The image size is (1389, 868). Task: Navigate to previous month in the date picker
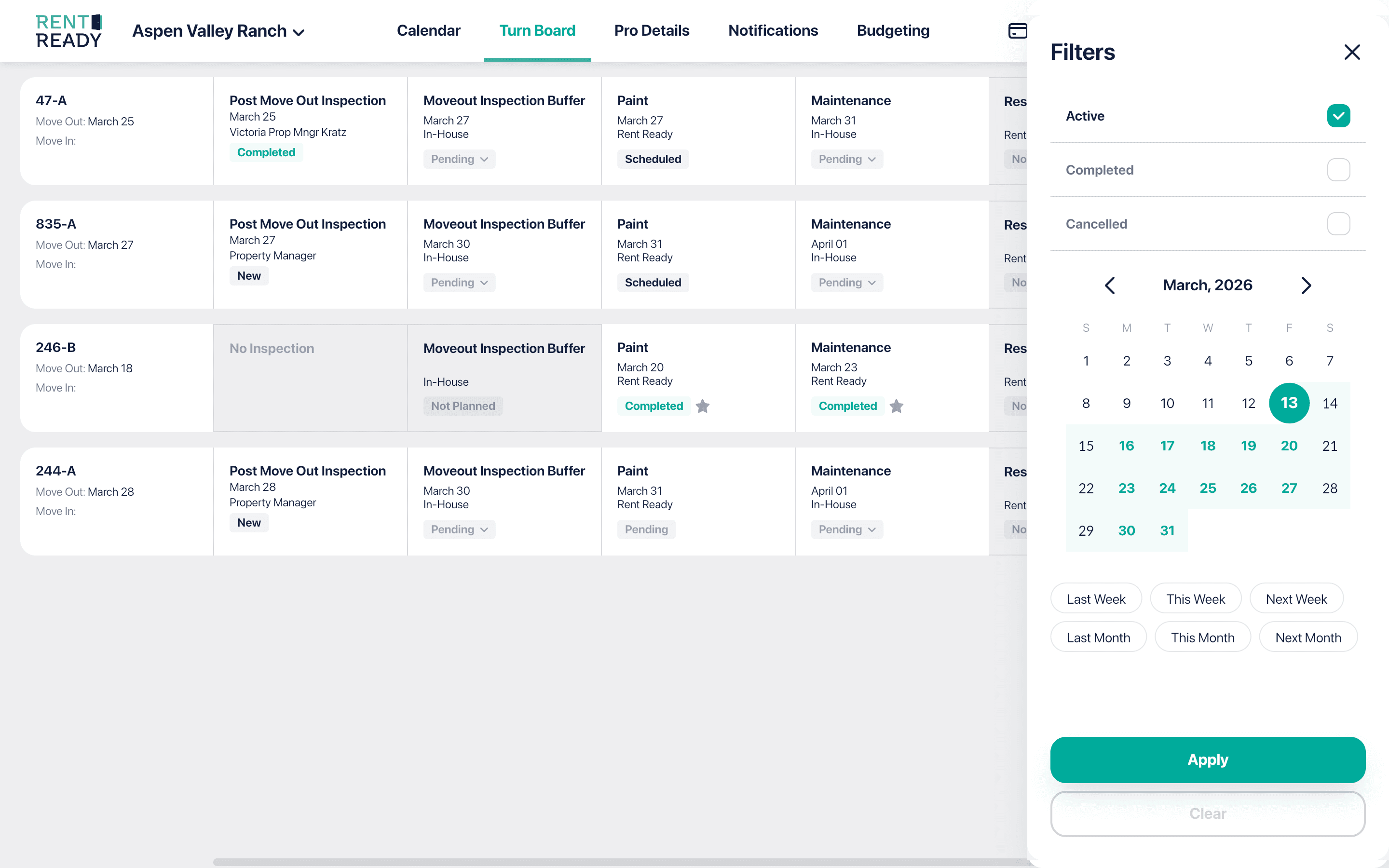pyautogui.click(x=1110, y=285)
